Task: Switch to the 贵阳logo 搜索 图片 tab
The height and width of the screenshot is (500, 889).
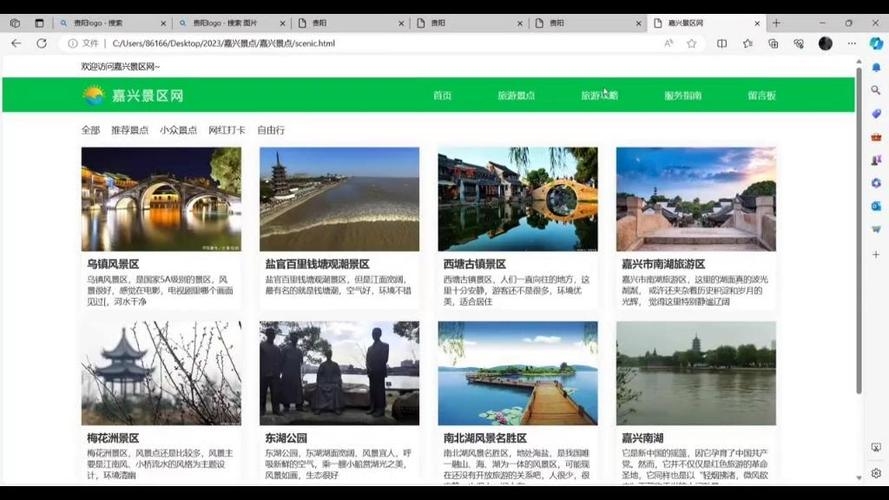Action: (231, 23)
